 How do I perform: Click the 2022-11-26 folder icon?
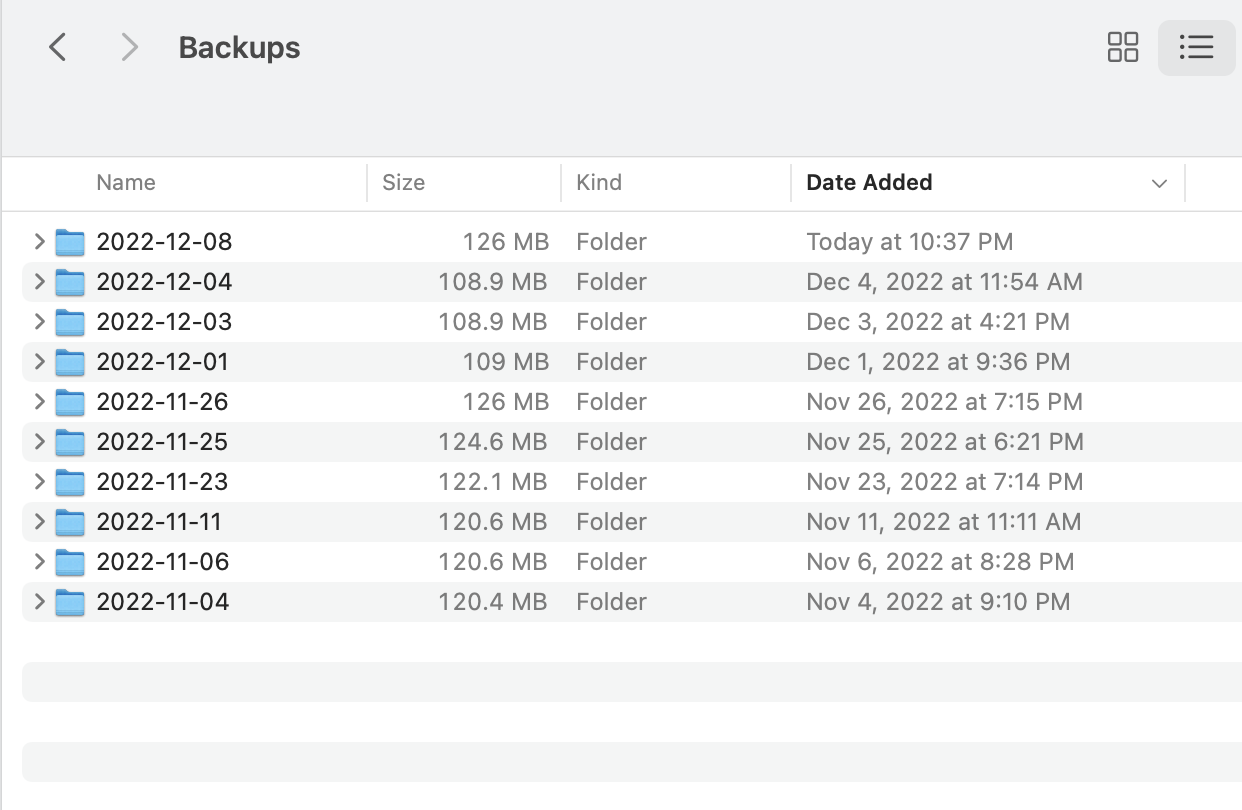tap(70, 401)
